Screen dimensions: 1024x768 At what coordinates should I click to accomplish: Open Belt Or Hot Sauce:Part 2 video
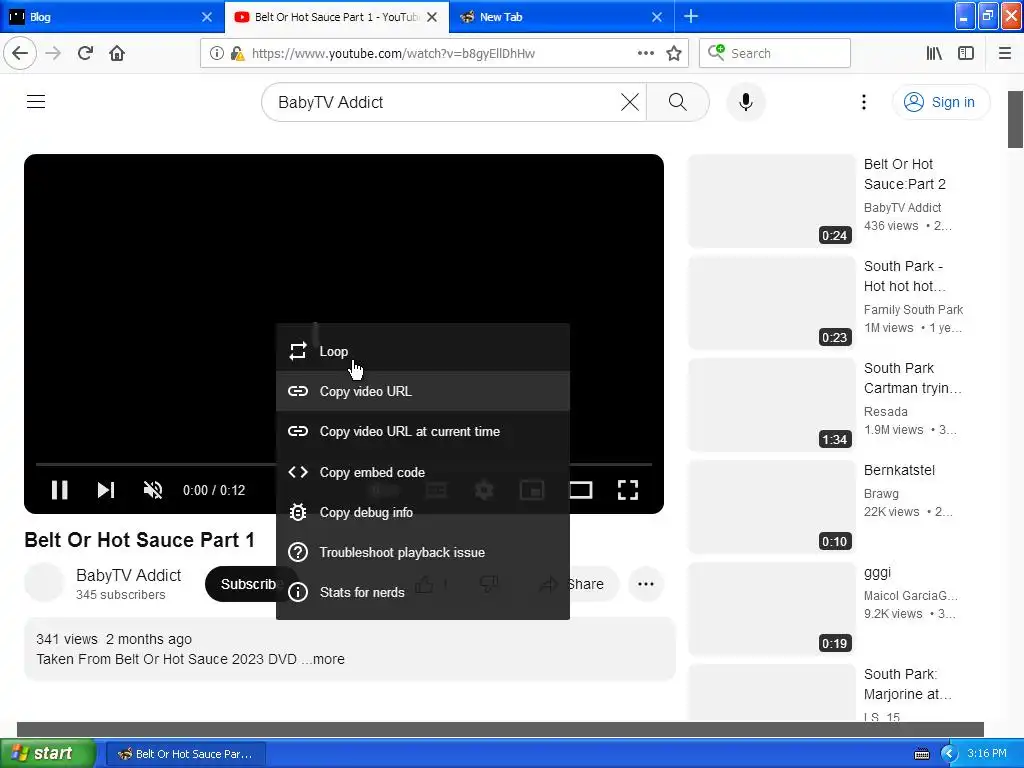(x=904, y=174)
